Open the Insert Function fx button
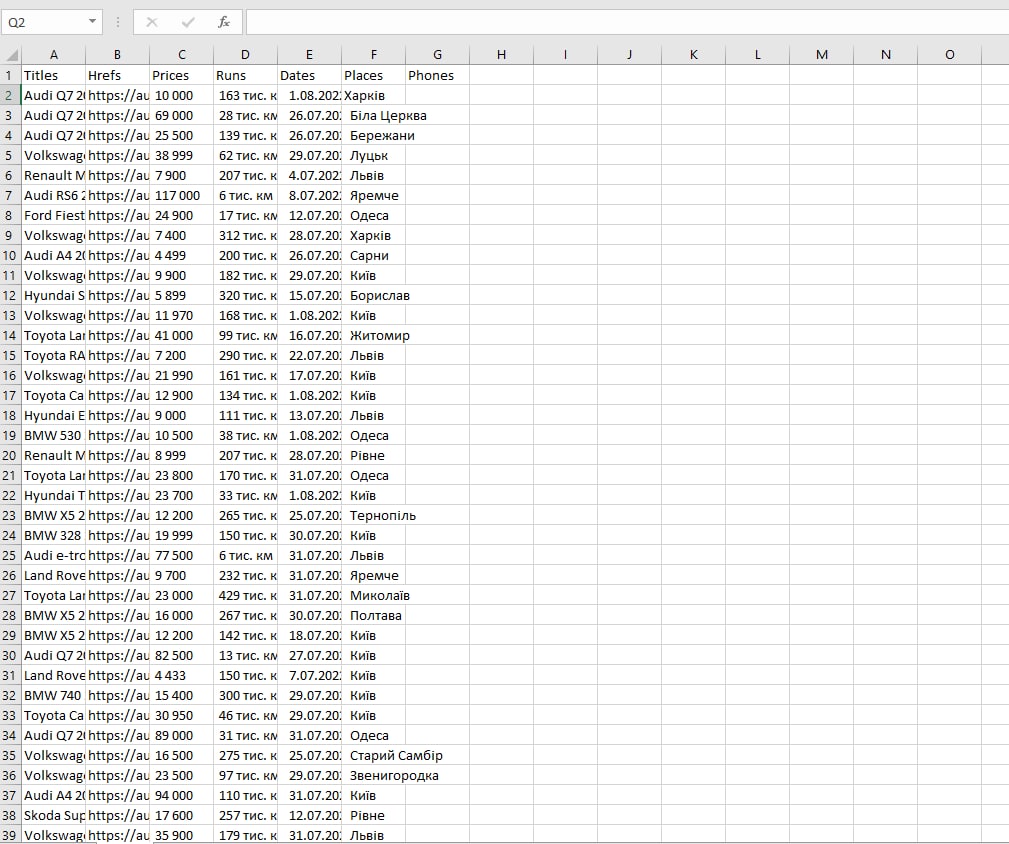Image resolution: width=1009 pixels, height=844 pixels. click(x=223, y=23)
